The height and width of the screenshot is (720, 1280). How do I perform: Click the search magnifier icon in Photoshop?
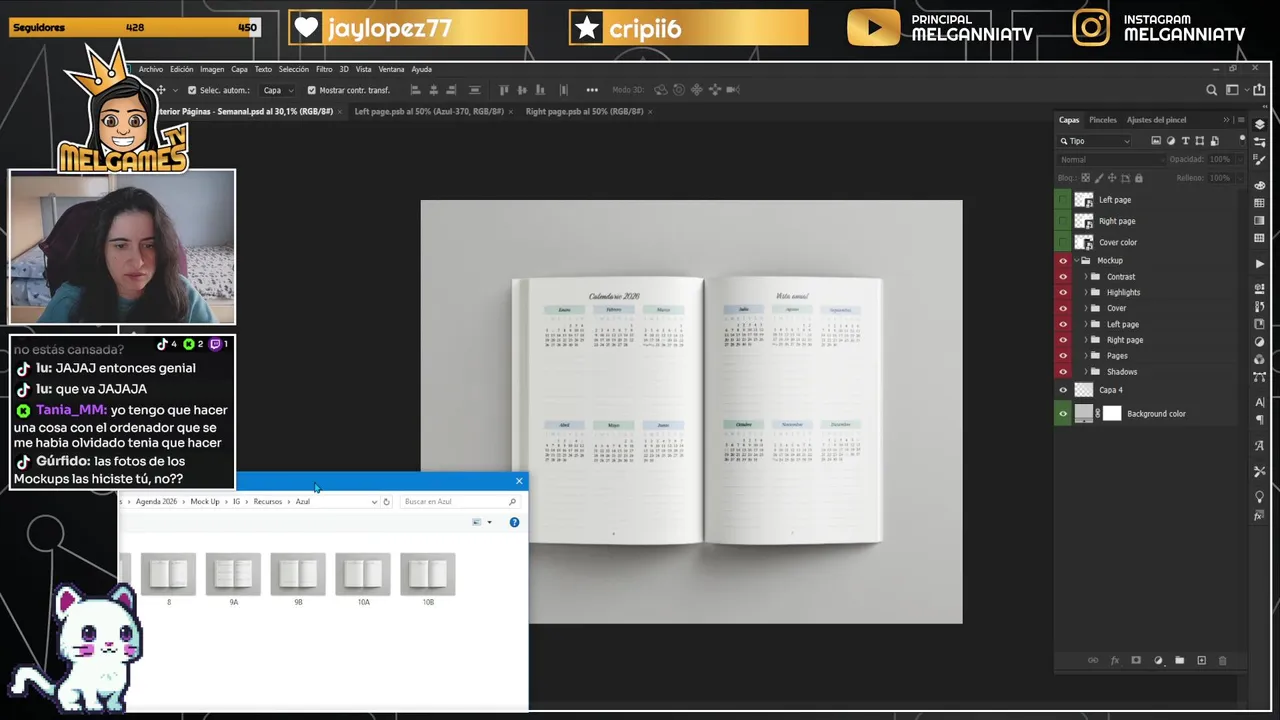click(x=1212, y=90)
